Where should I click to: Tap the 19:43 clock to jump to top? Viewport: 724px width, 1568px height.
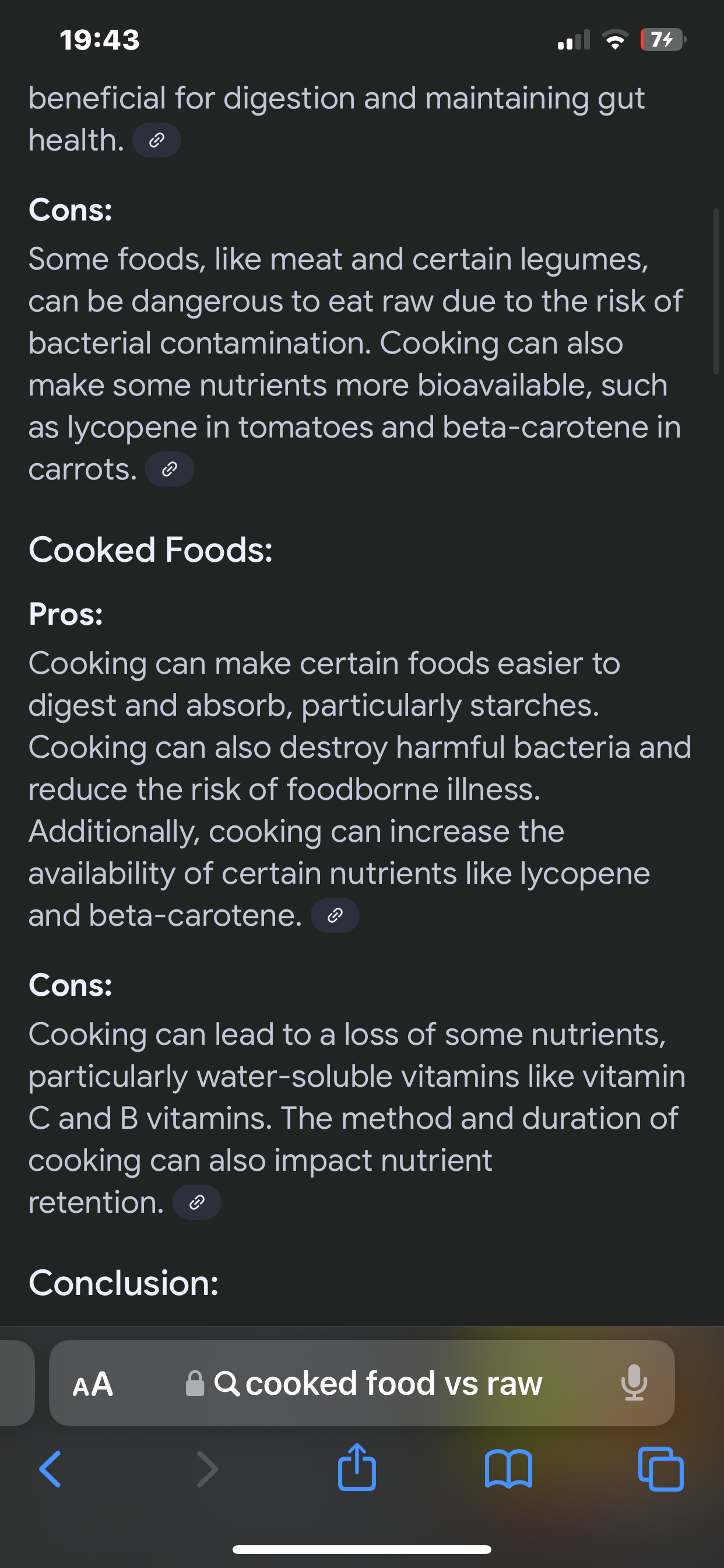point(100,40)
